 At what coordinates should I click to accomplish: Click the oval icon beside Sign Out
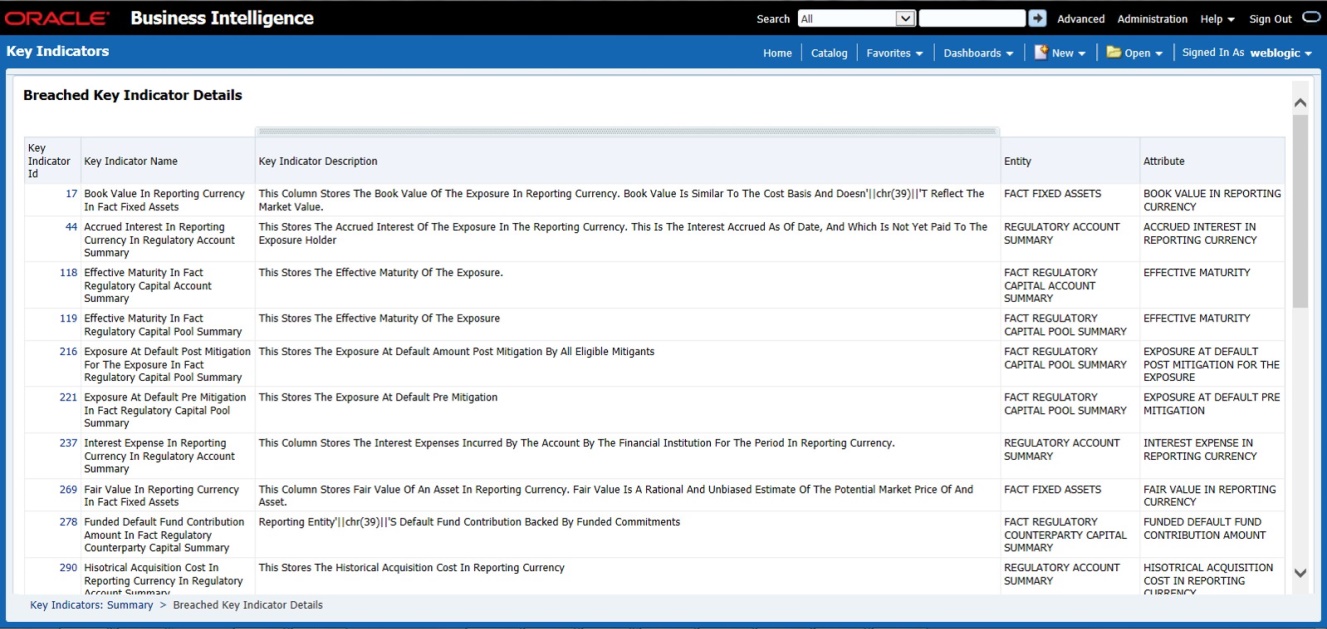pyautogui.click(x=1311, y=18)
